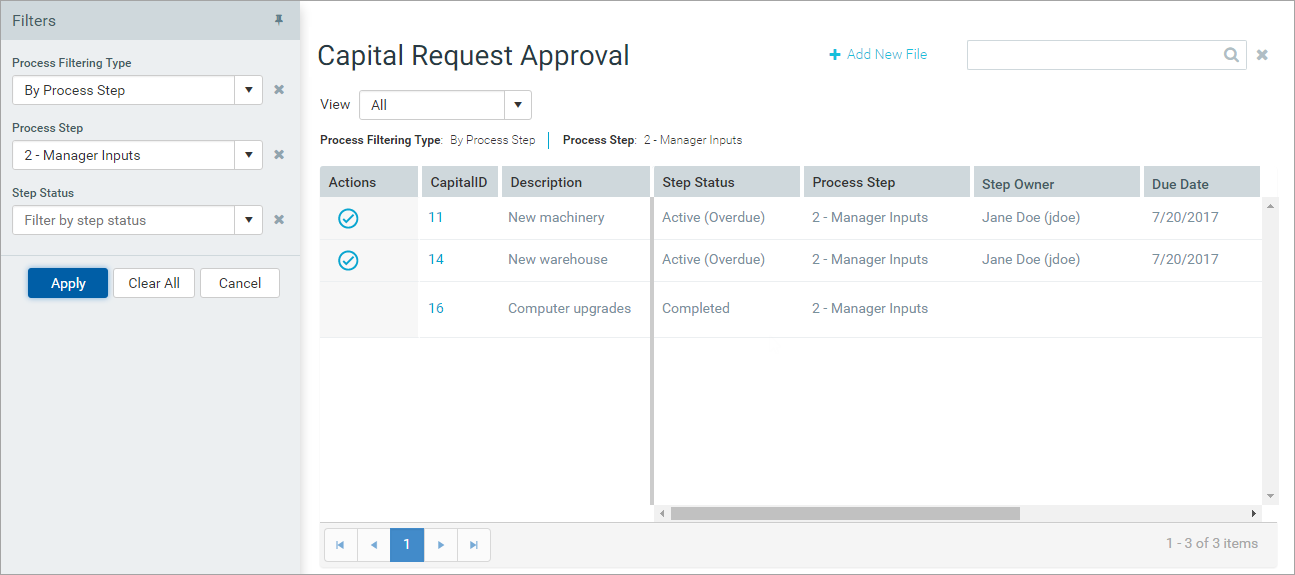Screen dimensions: 1295x575
Task: Clear the search box with X icon
Action: pos(1262,55)
